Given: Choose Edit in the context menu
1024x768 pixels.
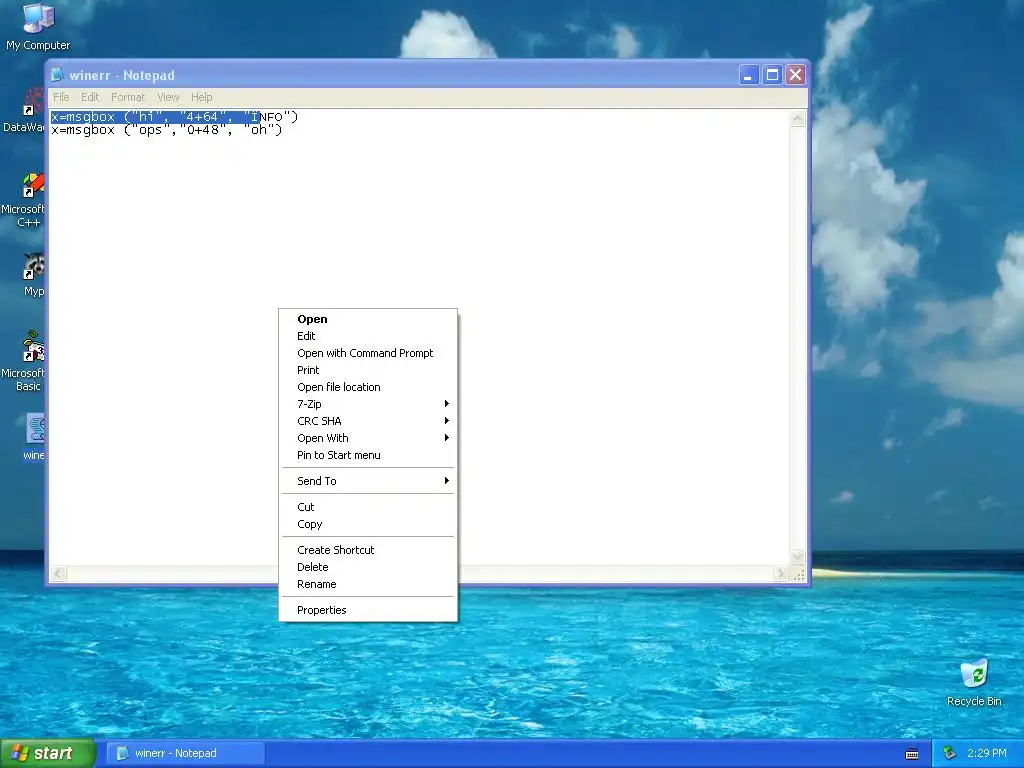Looking at the screenshot, I should [x=368, y=336].
